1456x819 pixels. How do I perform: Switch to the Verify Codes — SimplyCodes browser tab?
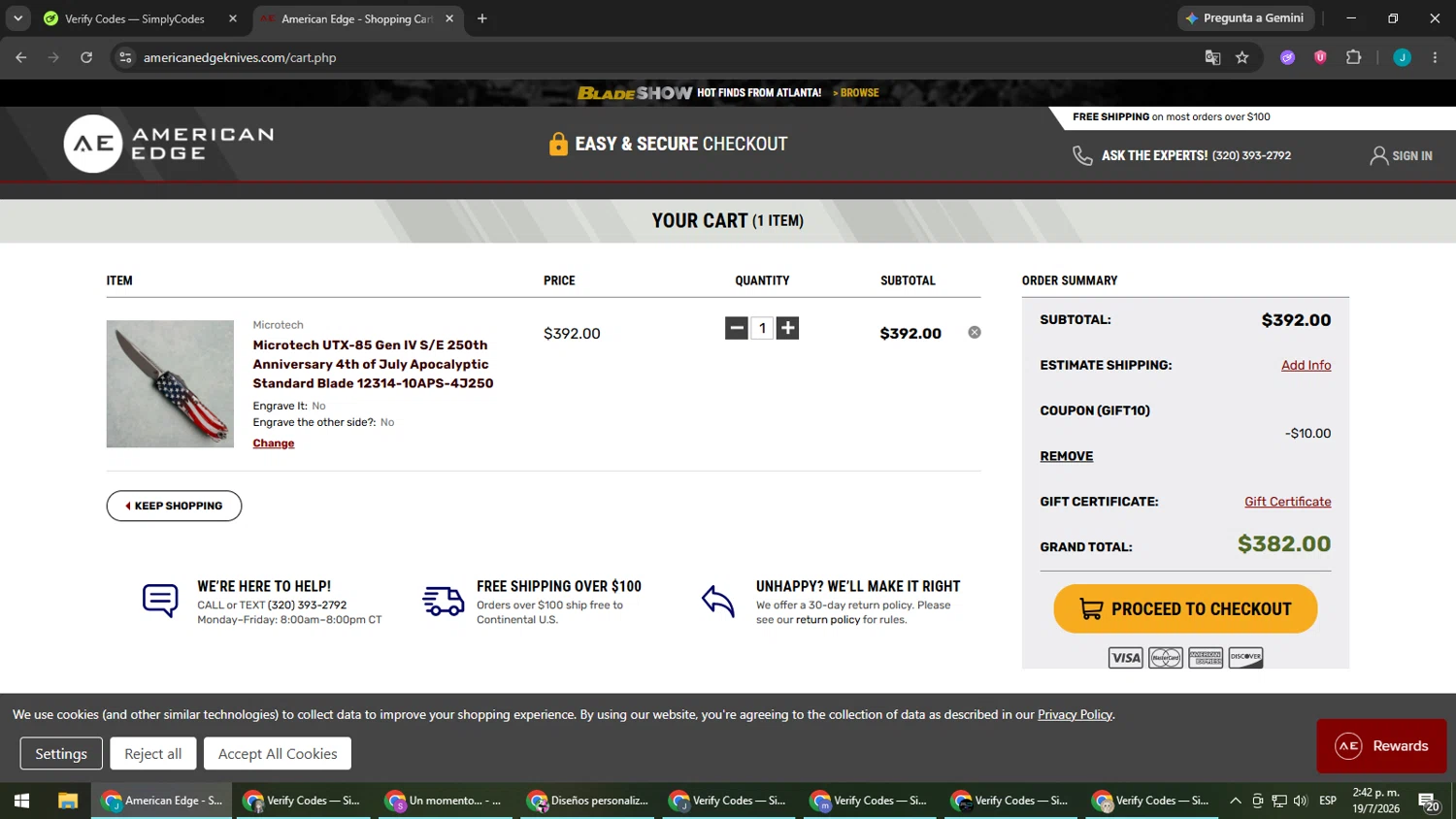(x=134, y=18)
